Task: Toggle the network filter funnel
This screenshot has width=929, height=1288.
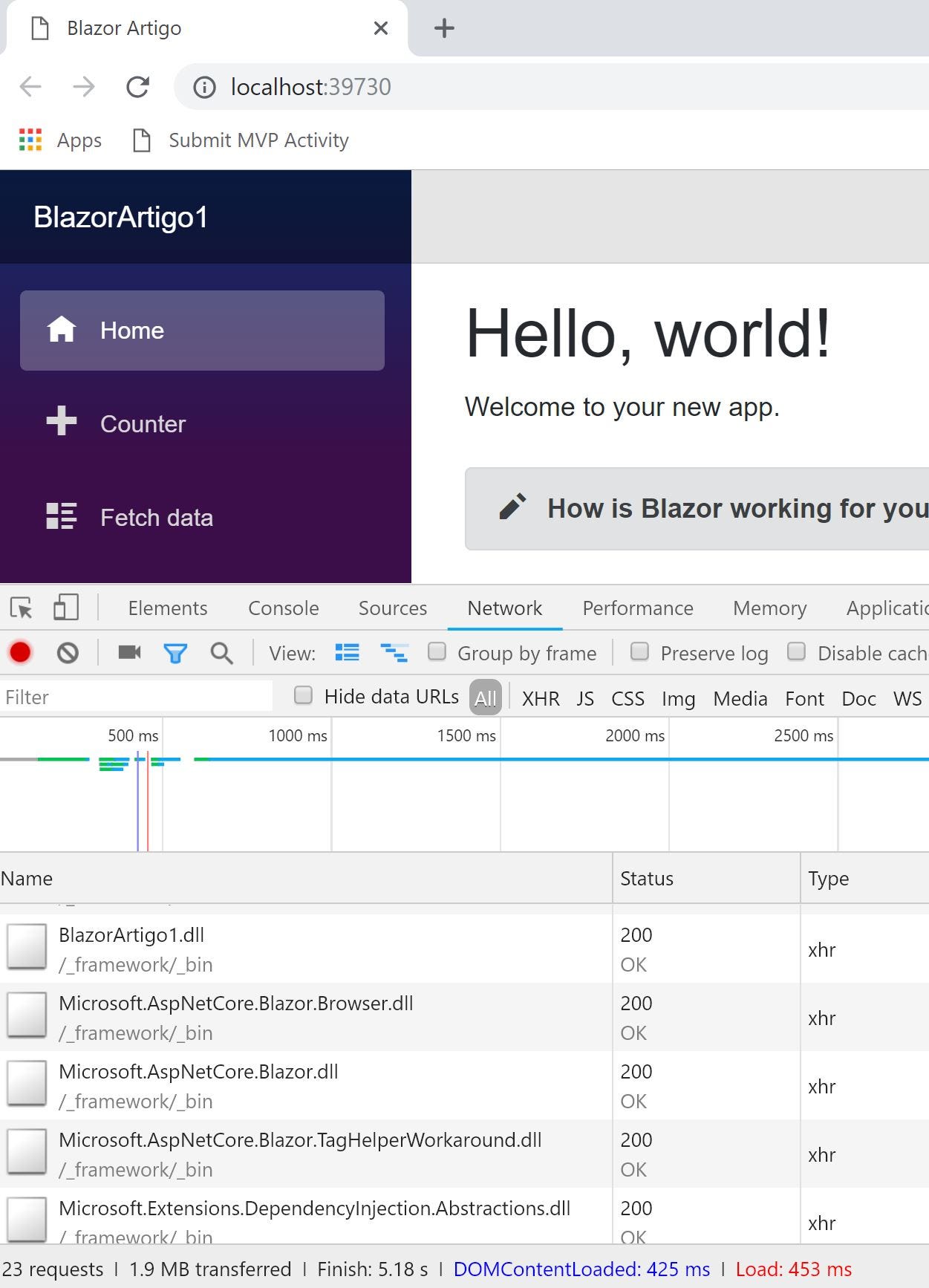Action: pos(175,654)
